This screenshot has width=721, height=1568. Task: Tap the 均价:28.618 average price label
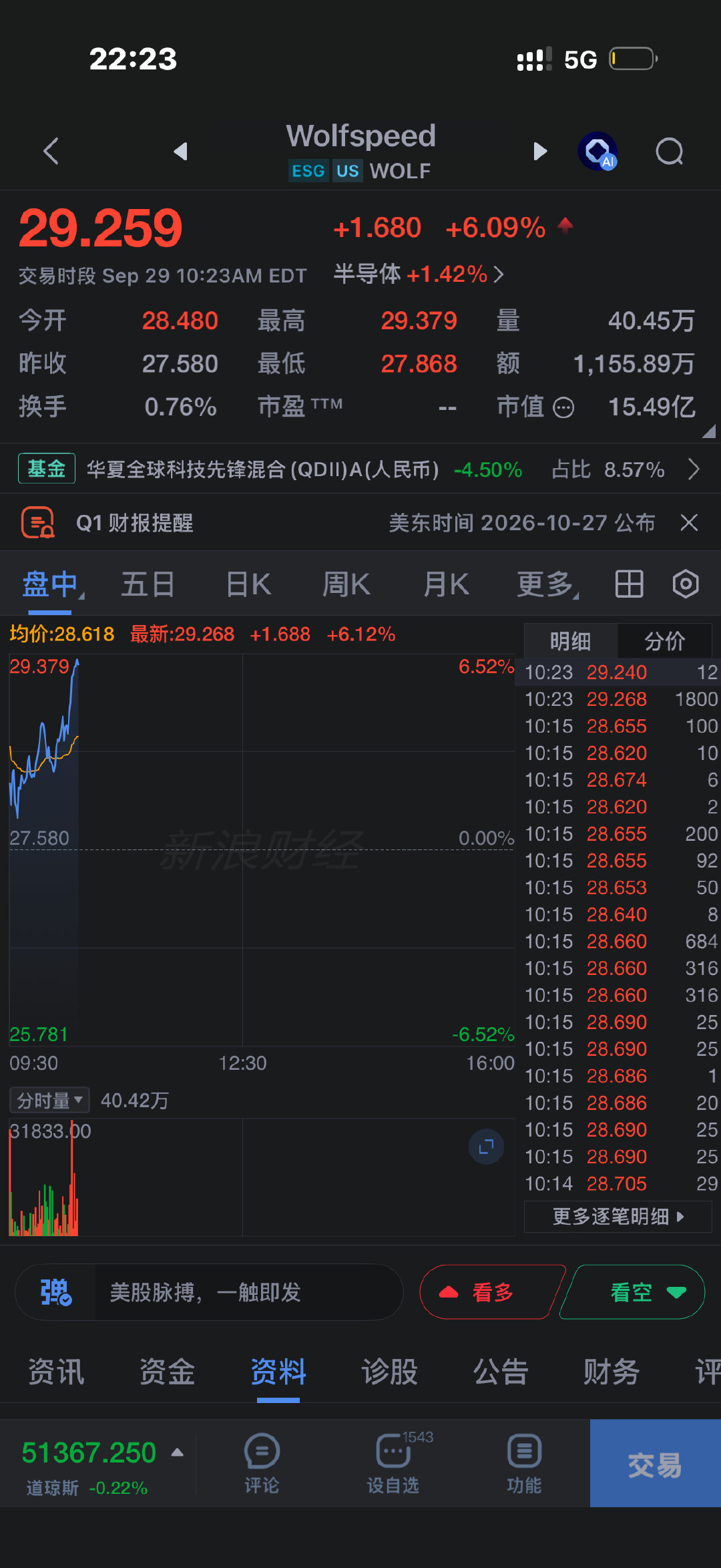coord(61,634)
